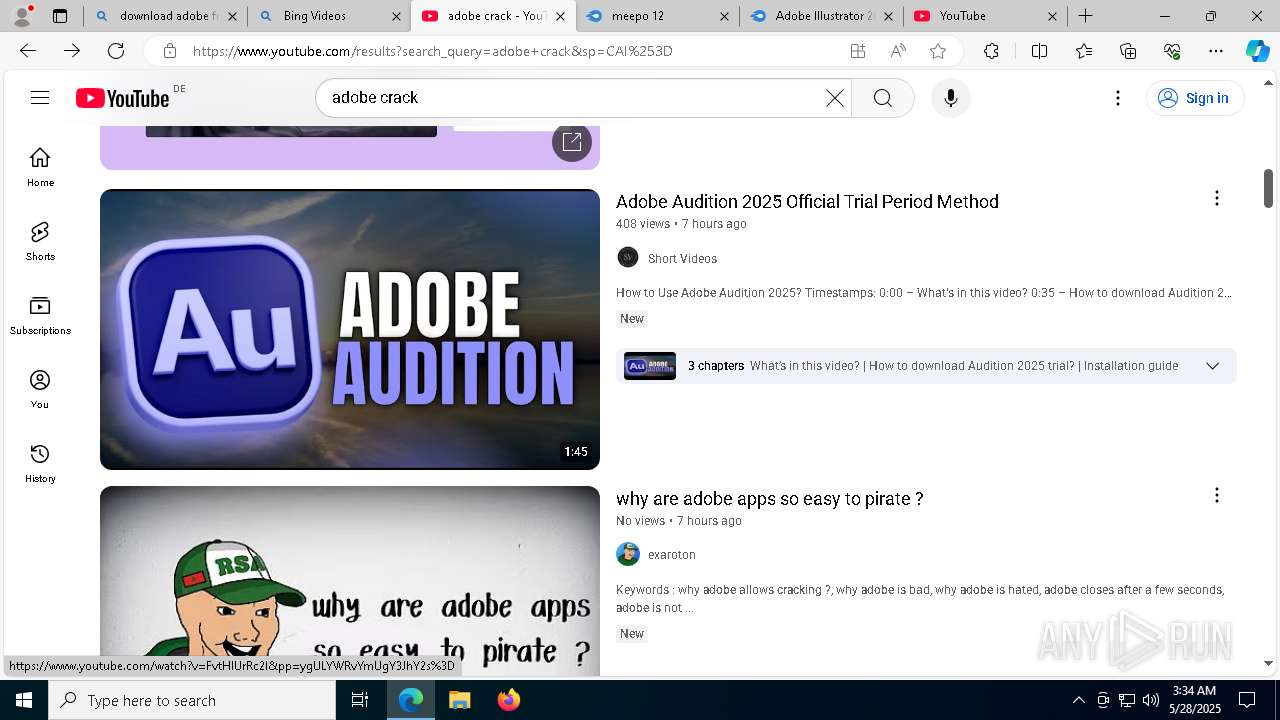Image resolution: width=1280 pixels, height=720 pixels.
Task: Go back in the browser
Action: click(28, 51)
